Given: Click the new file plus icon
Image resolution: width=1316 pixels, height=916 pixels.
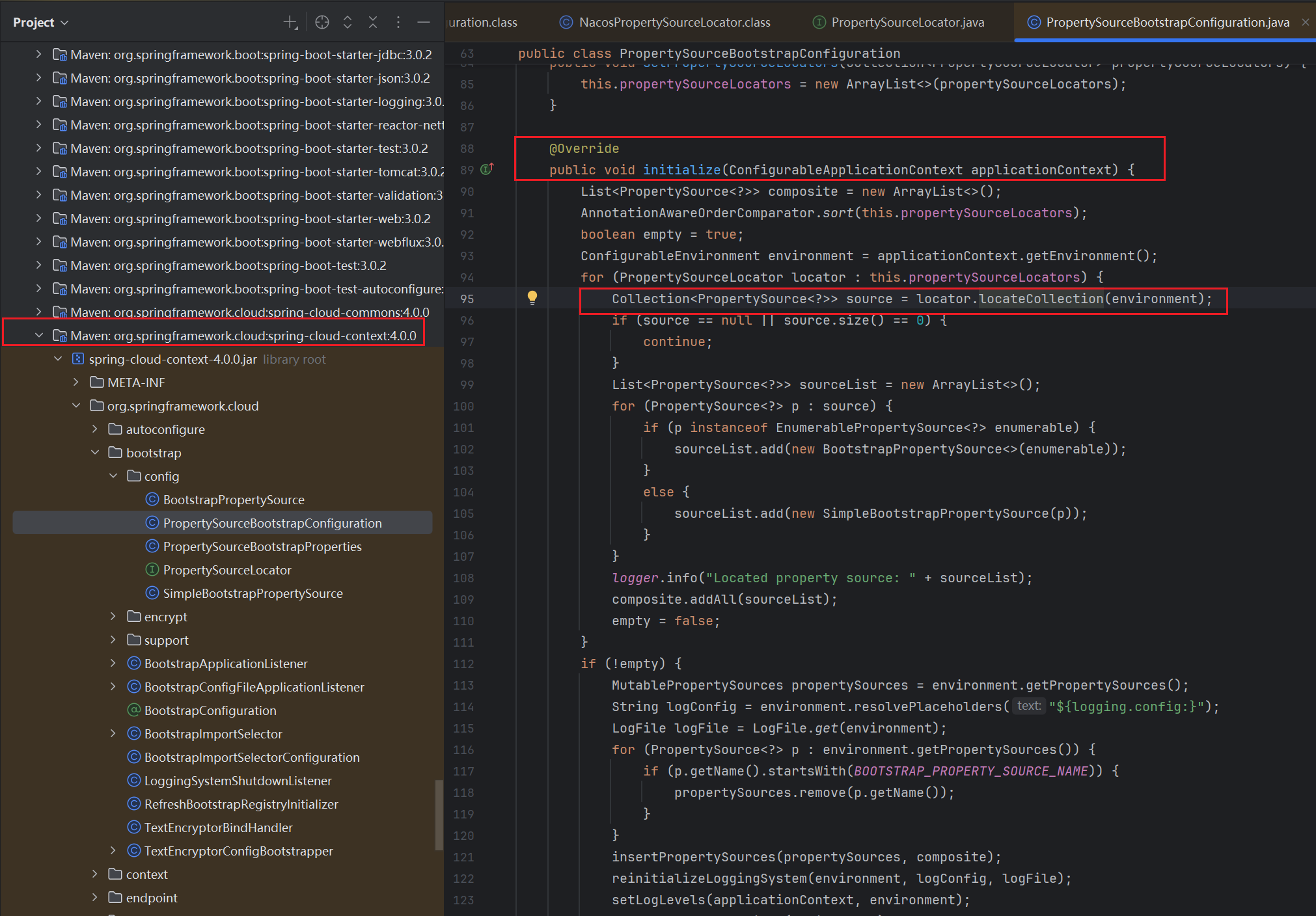Looking at the screenshot, I should point(290,22).
